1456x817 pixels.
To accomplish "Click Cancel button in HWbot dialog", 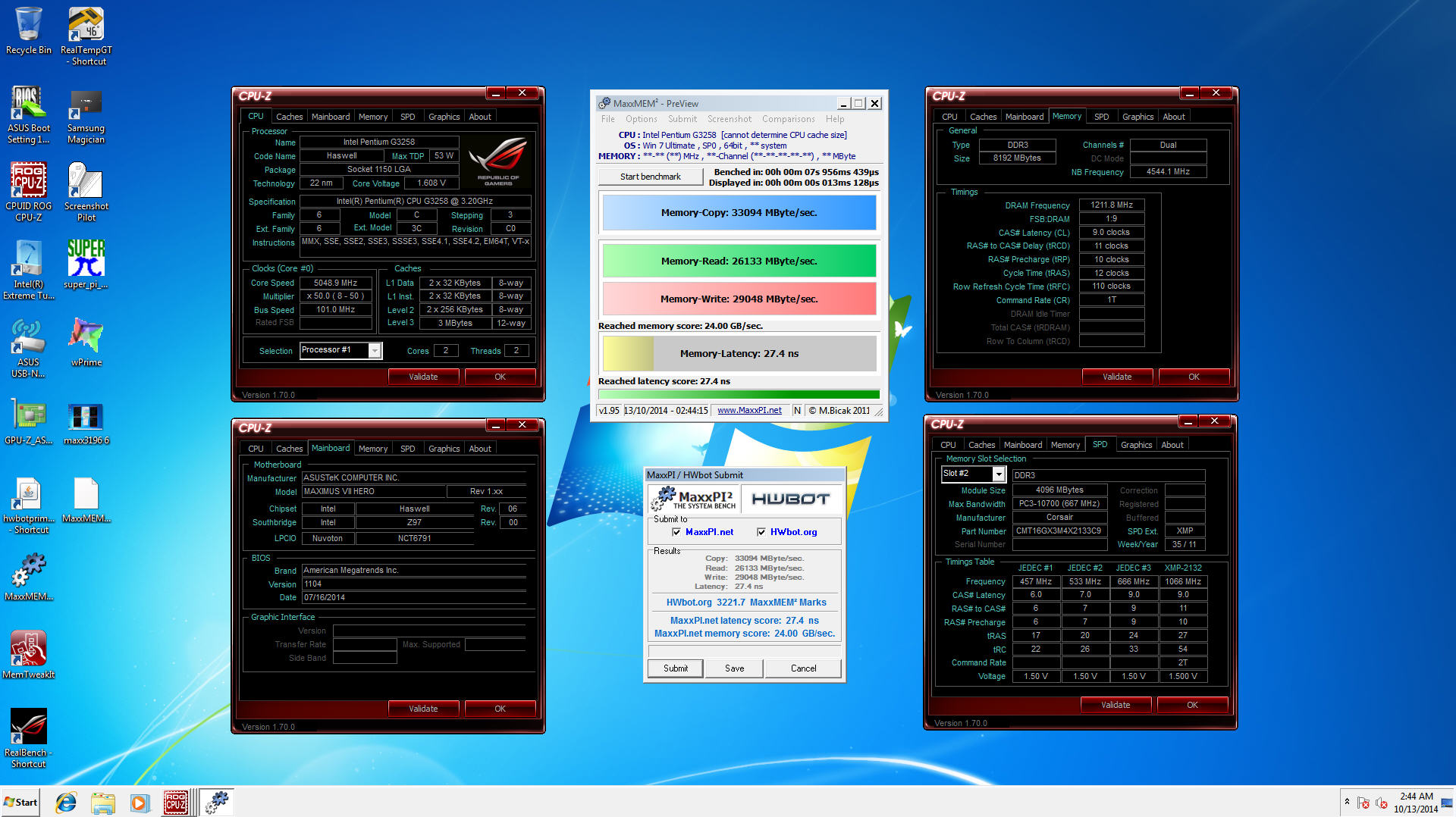I will (x=803, y=668).
